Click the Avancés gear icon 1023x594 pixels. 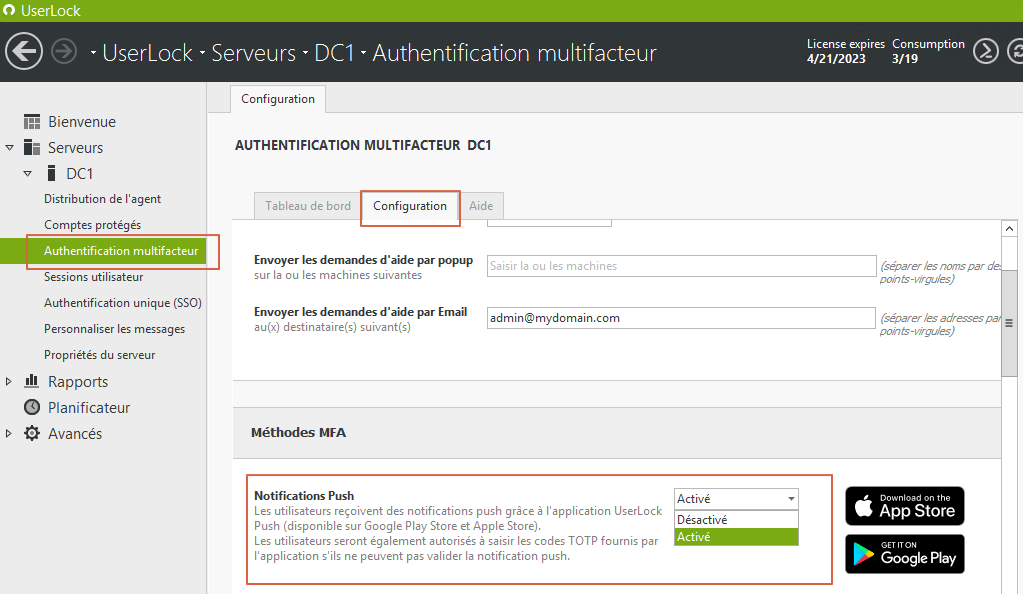(x=32, y=433)
